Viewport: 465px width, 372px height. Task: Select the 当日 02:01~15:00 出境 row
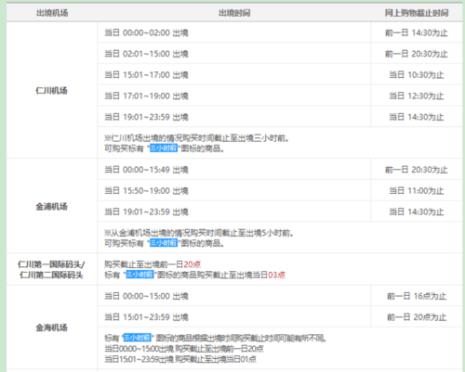(x=234, y=54)
